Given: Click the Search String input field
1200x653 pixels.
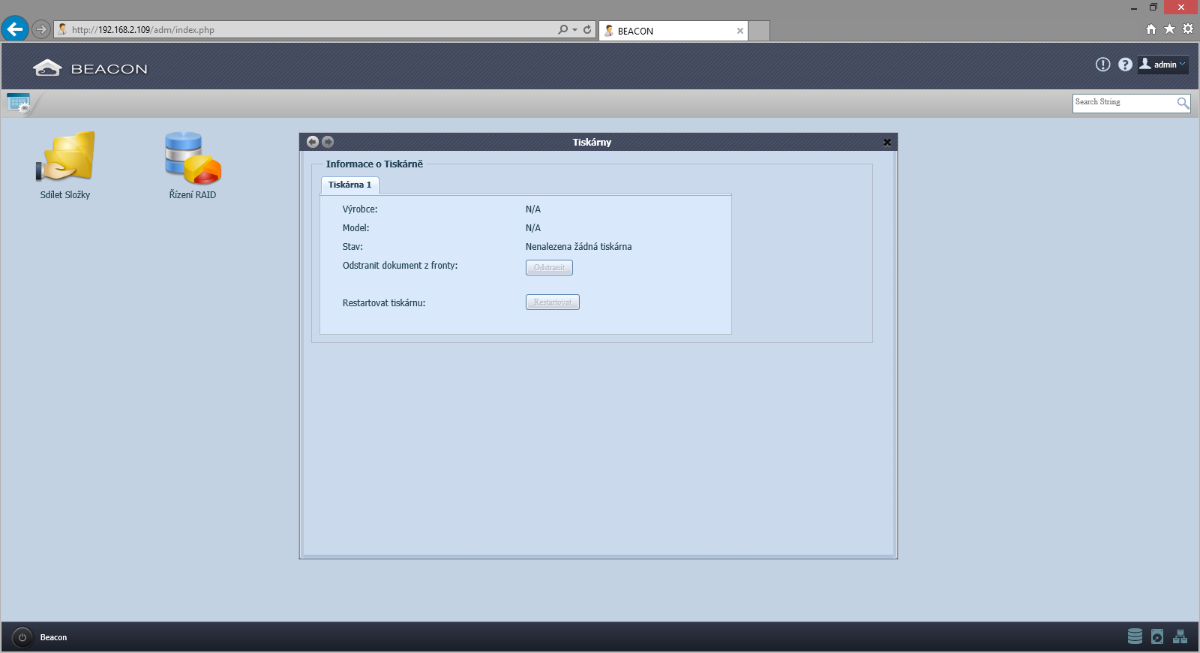Looking at the screenshot, I should pos(1122,103).
